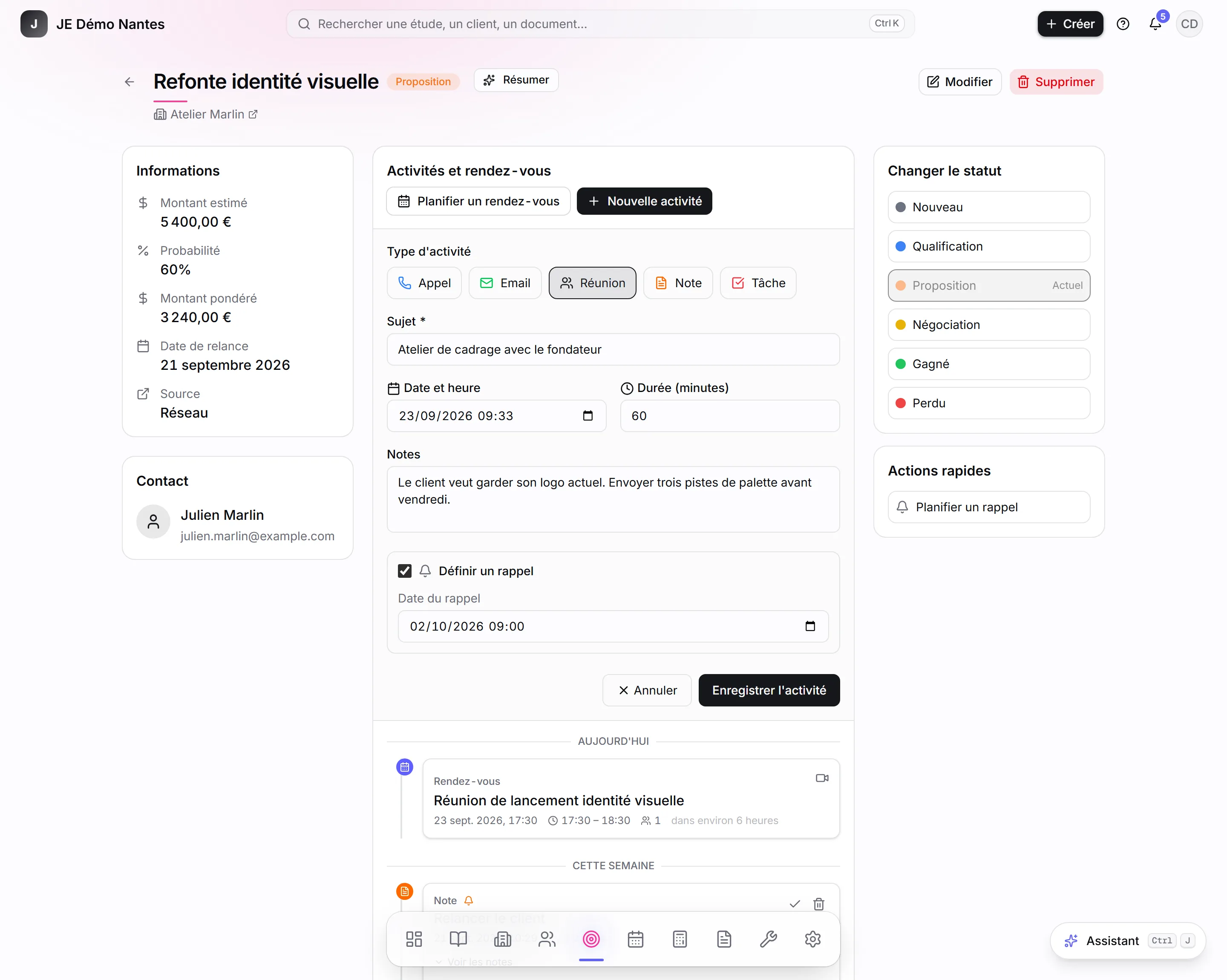This screenshot has width=1227, height=980.
Task: Open the calendar icon in bottom dock
Action: pos(636,939)
